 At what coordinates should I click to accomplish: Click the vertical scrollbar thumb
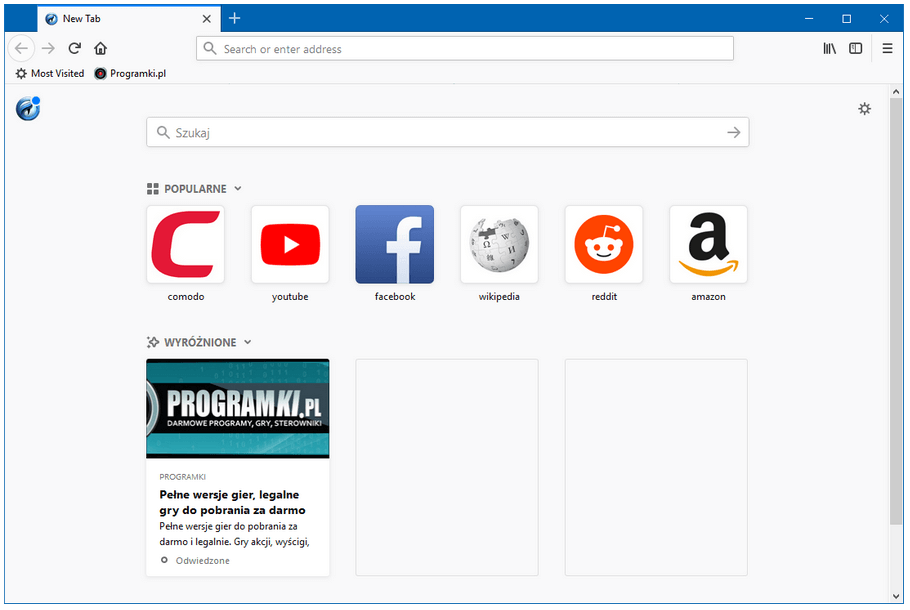click(896, 311)
